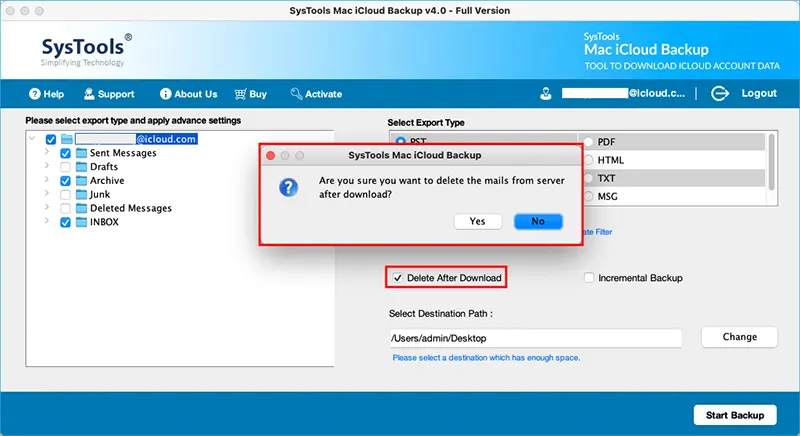Select the INBOX tree row
The width and height of the screenshot is (800, 436).
tap(104, 222)
